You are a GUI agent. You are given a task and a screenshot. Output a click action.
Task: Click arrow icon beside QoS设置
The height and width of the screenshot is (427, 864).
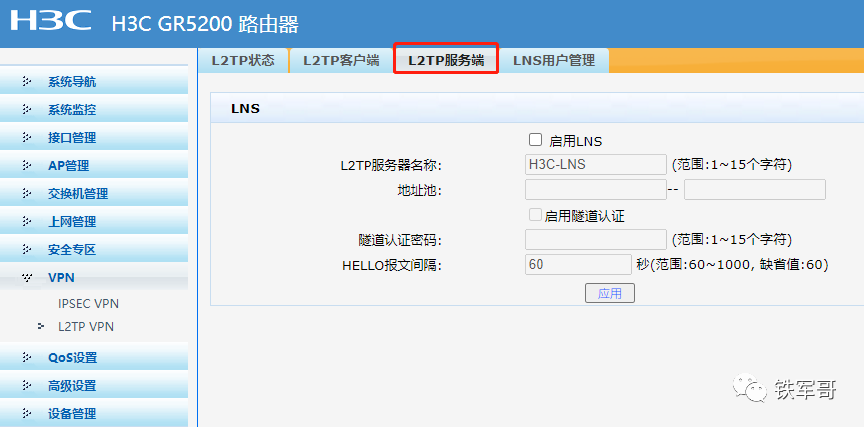pyautogui.click(x=26, y=358)
